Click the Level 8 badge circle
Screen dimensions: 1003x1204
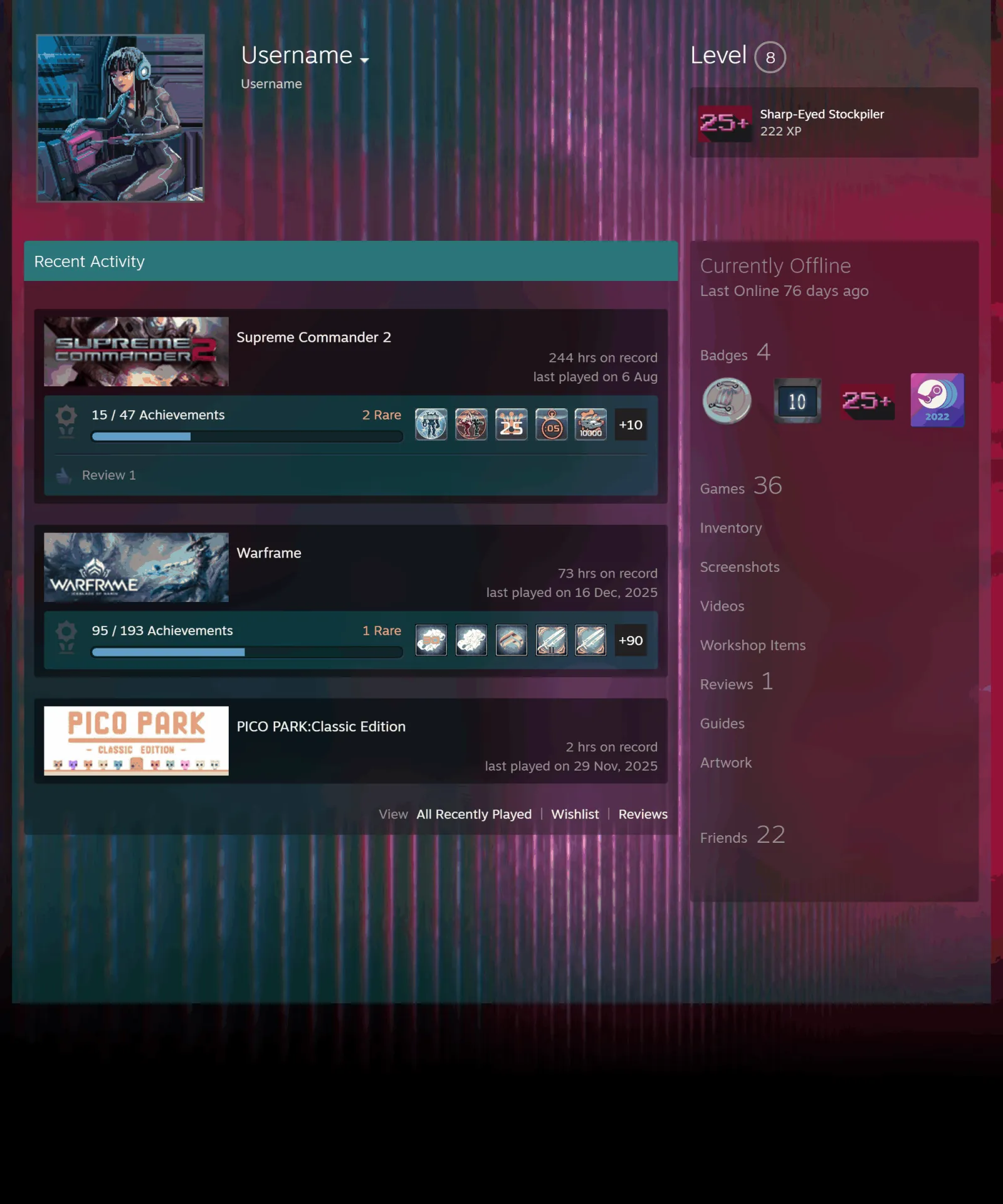[x=770, y=57]
